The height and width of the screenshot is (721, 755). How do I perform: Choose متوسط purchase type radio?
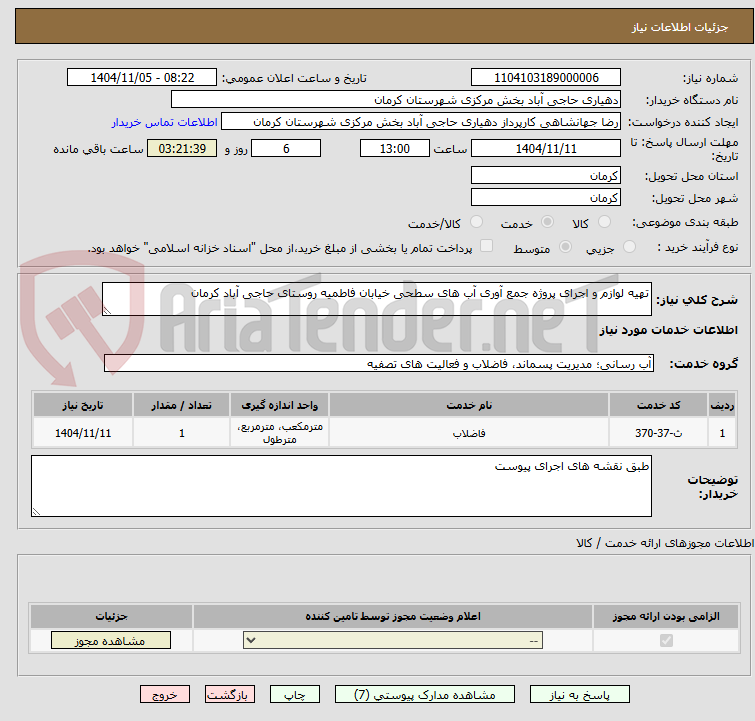click(565, 247)
